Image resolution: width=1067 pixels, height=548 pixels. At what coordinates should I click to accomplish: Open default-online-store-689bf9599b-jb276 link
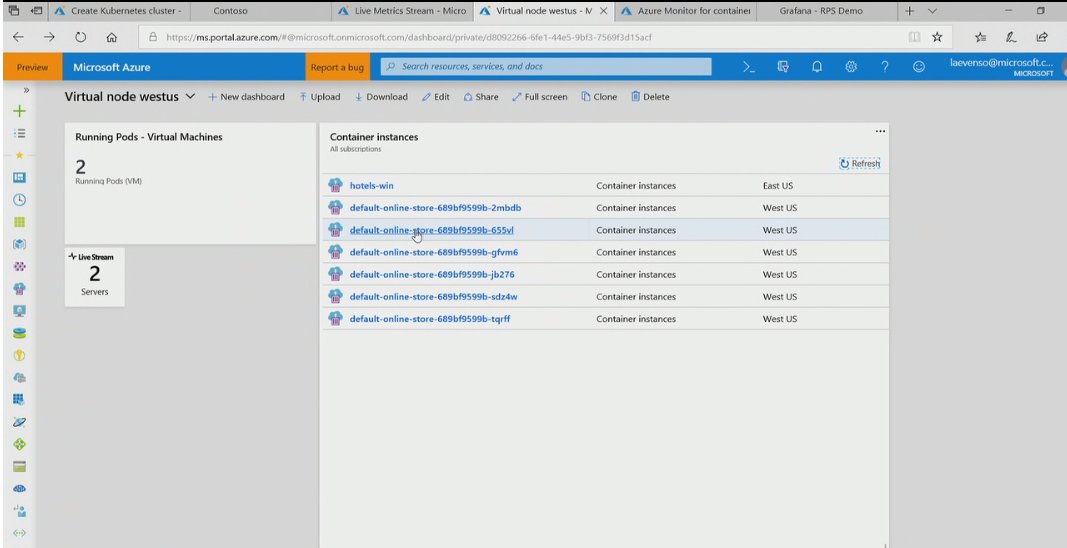point(432,274)
